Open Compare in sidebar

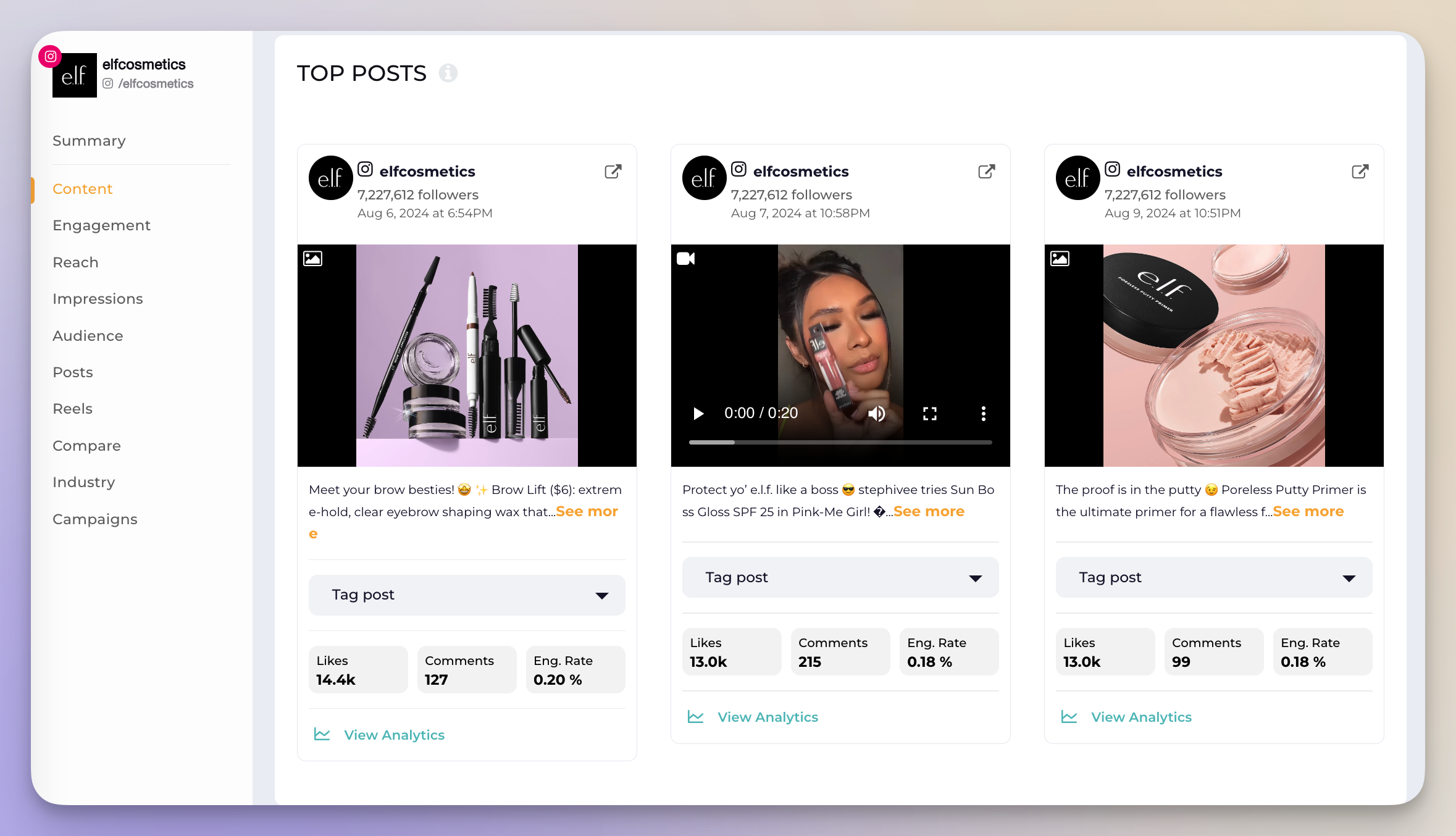click(86, 446)
